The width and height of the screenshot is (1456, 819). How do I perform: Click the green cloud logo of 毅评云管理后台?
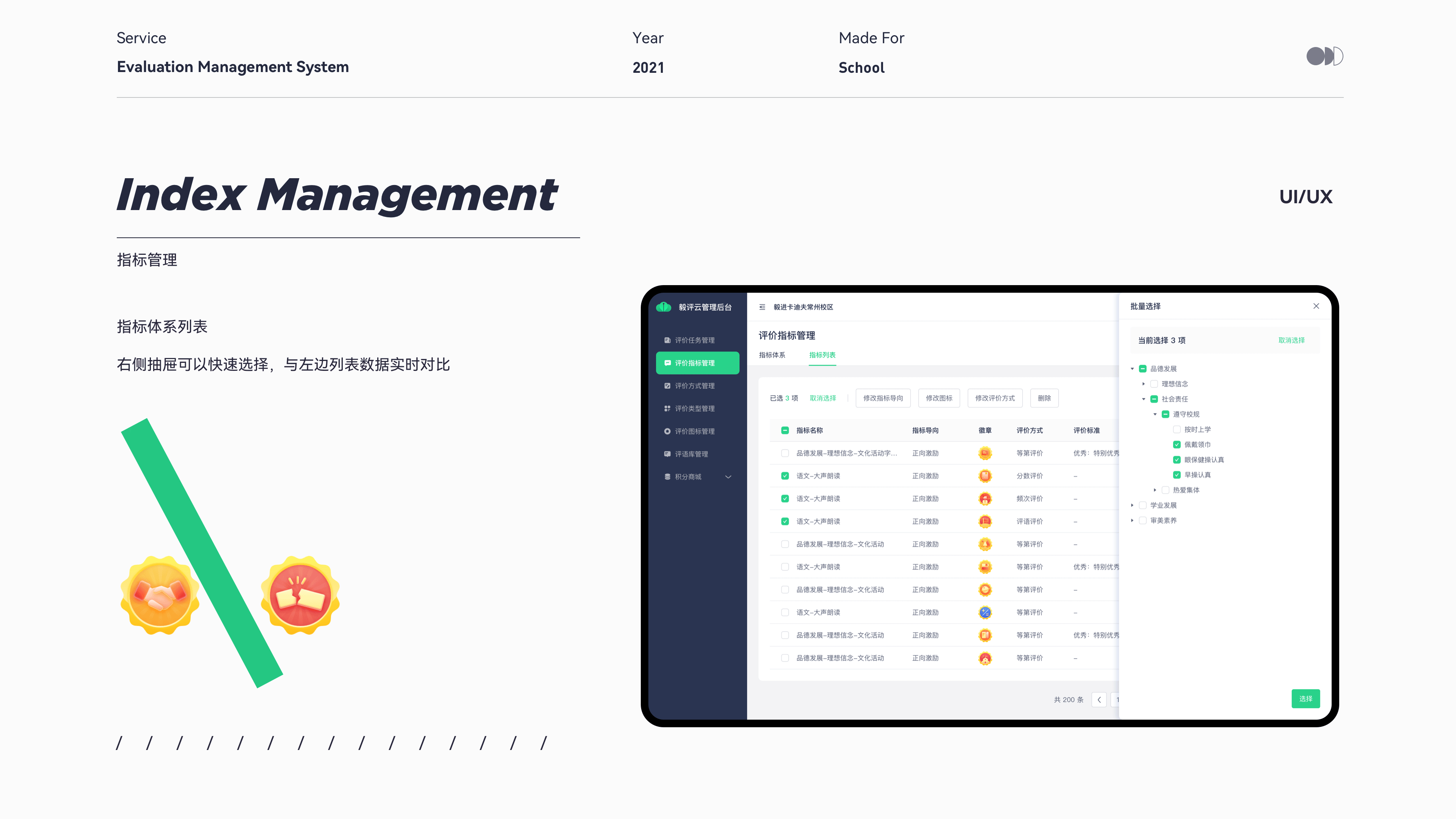(664, 307)
